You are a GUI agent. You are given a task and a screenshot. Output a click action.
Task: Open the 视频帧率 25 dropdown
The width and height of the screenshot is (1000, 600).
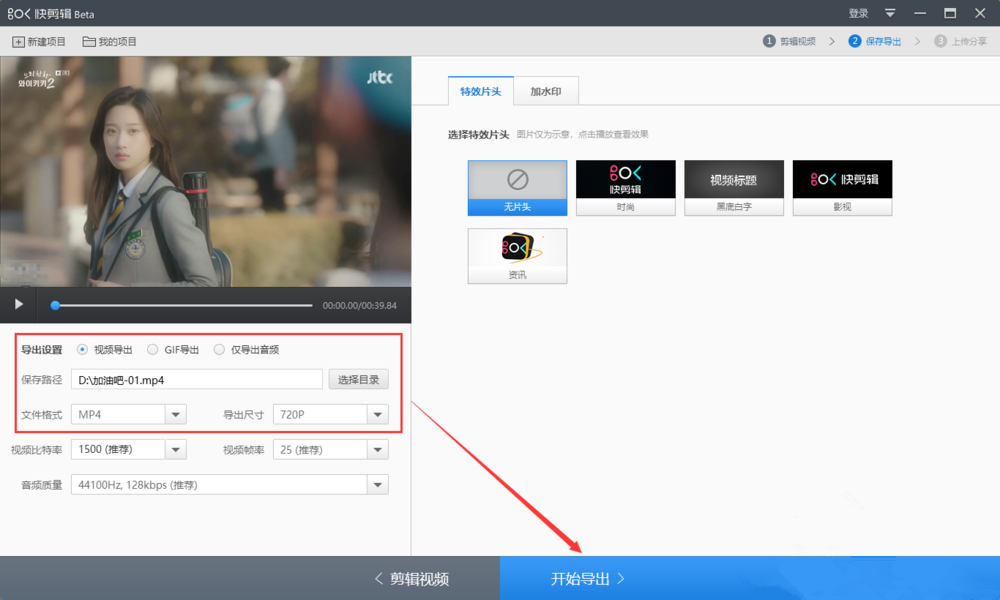tap(330, 450)
